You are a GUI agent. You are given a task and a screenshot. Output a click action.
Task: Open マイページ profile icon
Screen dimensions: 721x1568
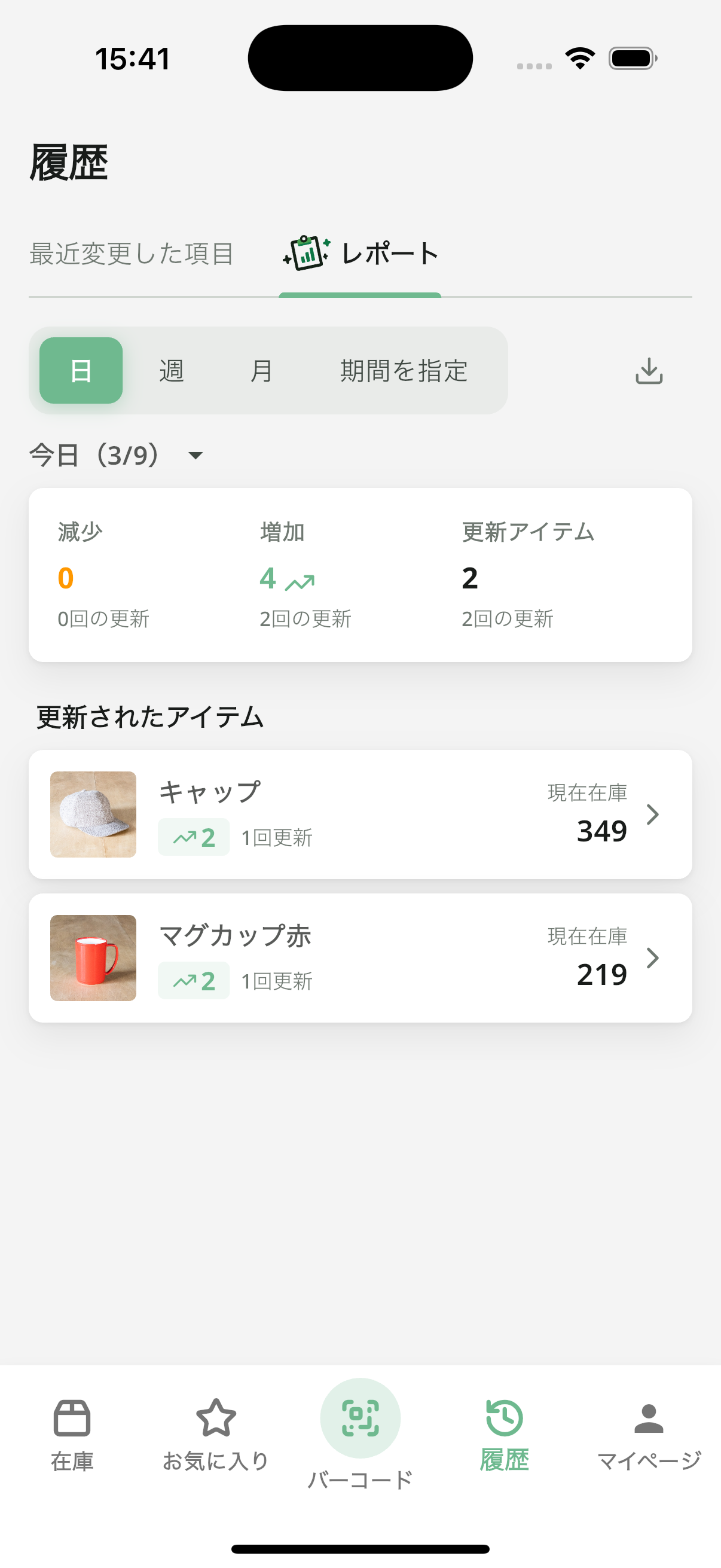649,1418
